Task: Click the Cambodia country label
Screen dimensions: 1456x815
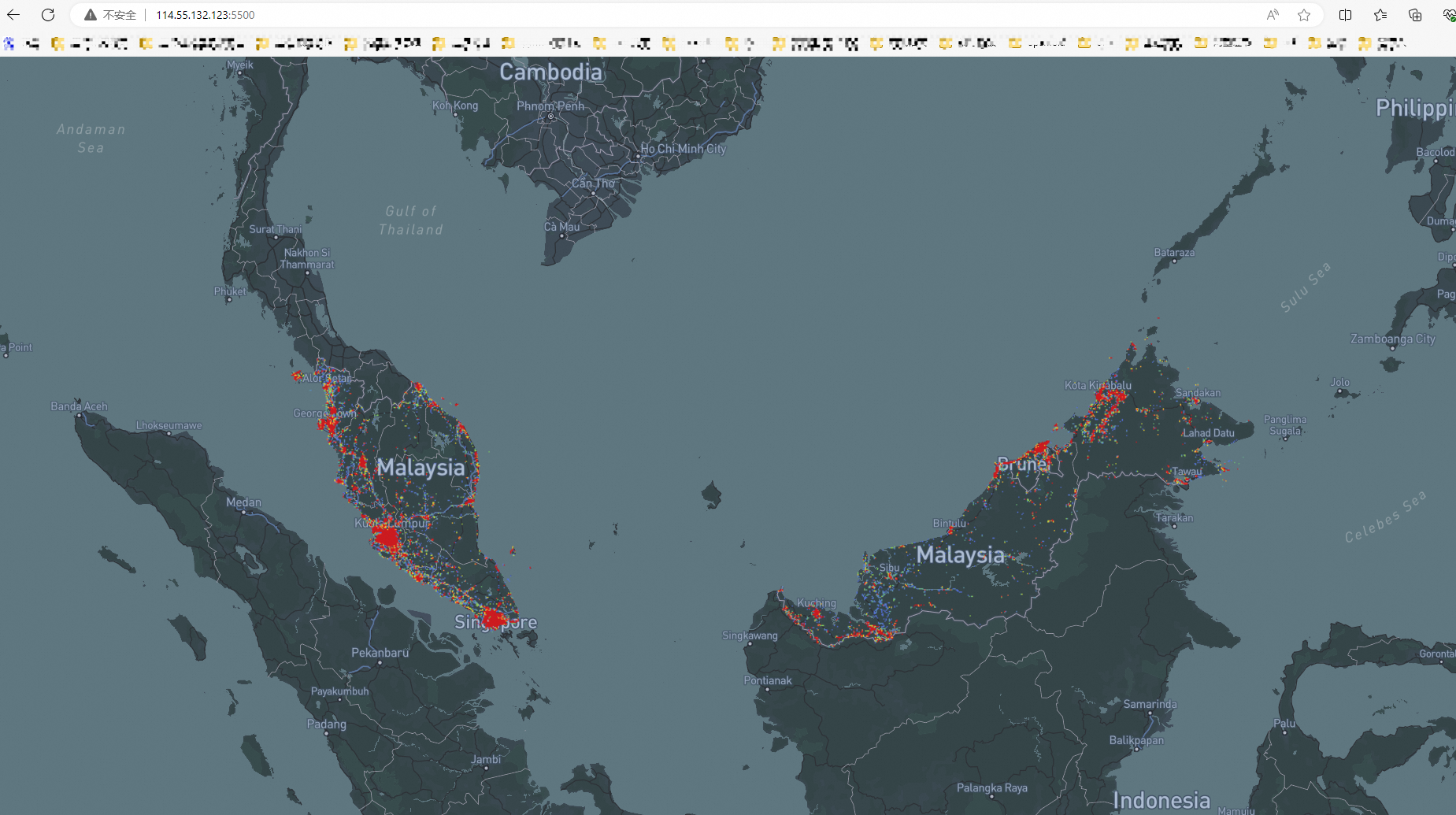Action: point(550,72)
